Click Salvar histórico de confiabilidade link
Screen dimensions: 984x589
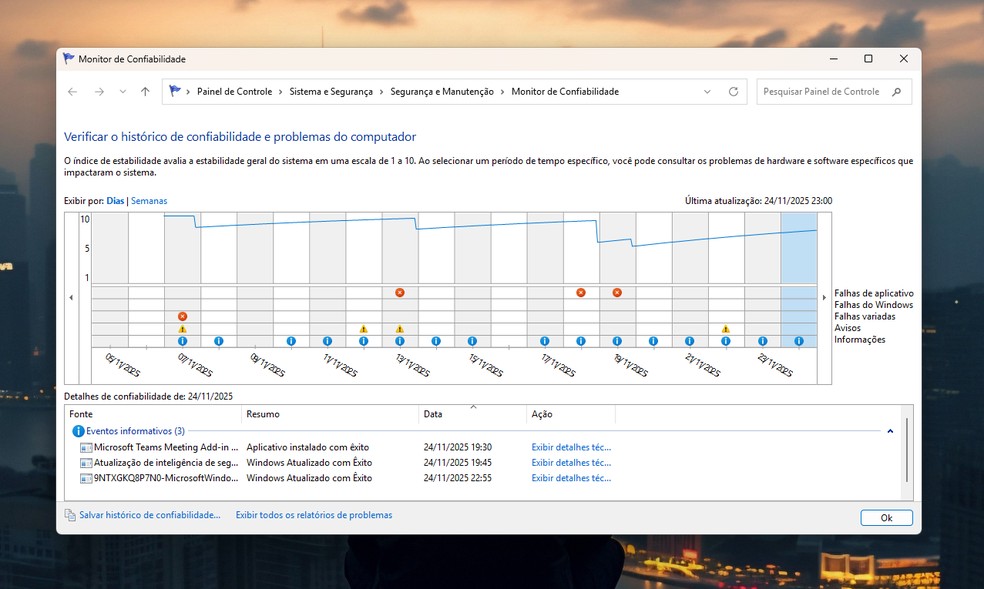click(x=149, y=515)
